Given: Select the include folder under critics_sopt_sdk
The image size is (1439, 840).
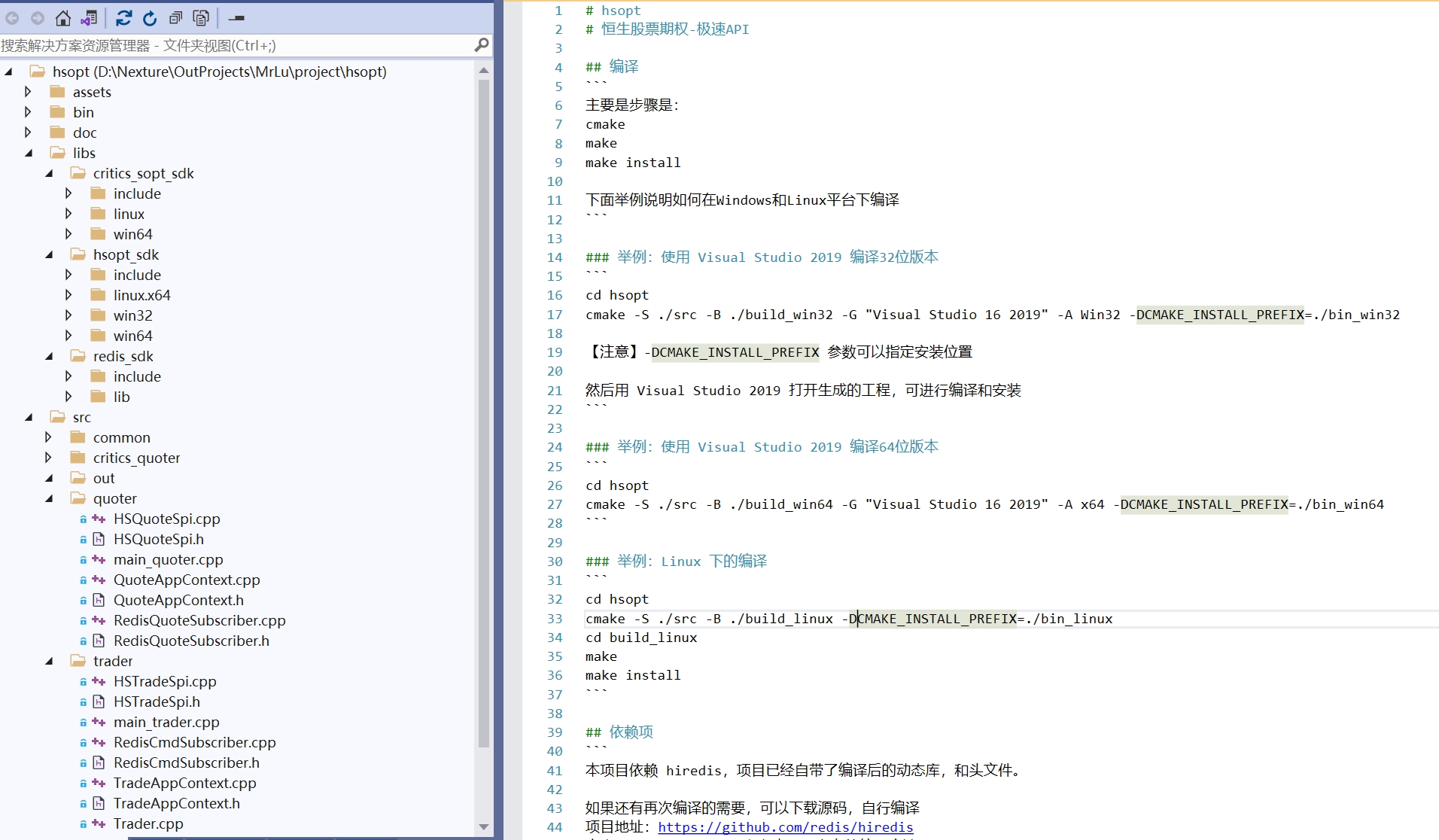Looking at the screenshot, I should 137,193.
